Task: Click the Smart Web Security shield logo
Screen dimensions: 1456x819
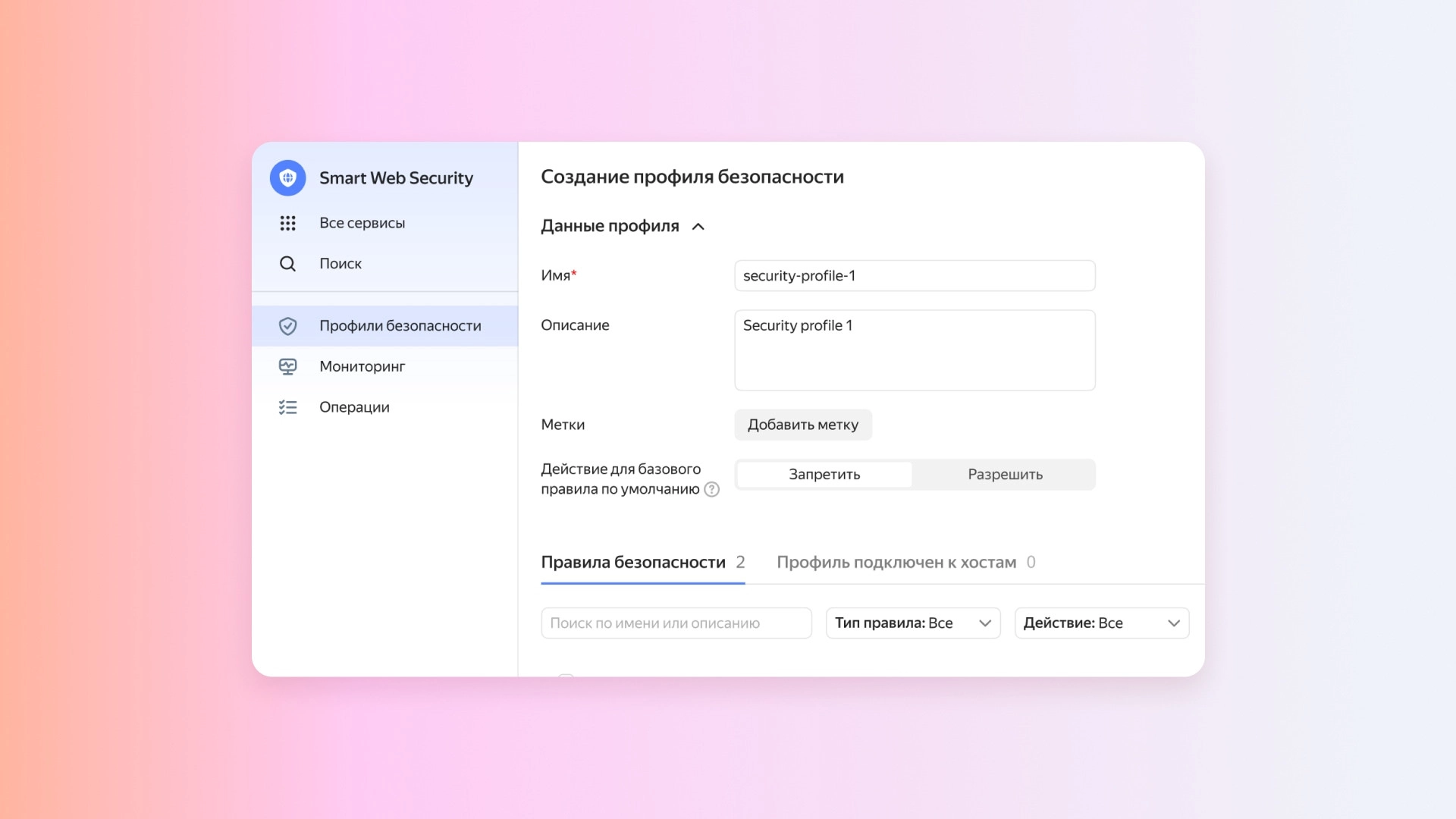Action: [x=287, y=177]
